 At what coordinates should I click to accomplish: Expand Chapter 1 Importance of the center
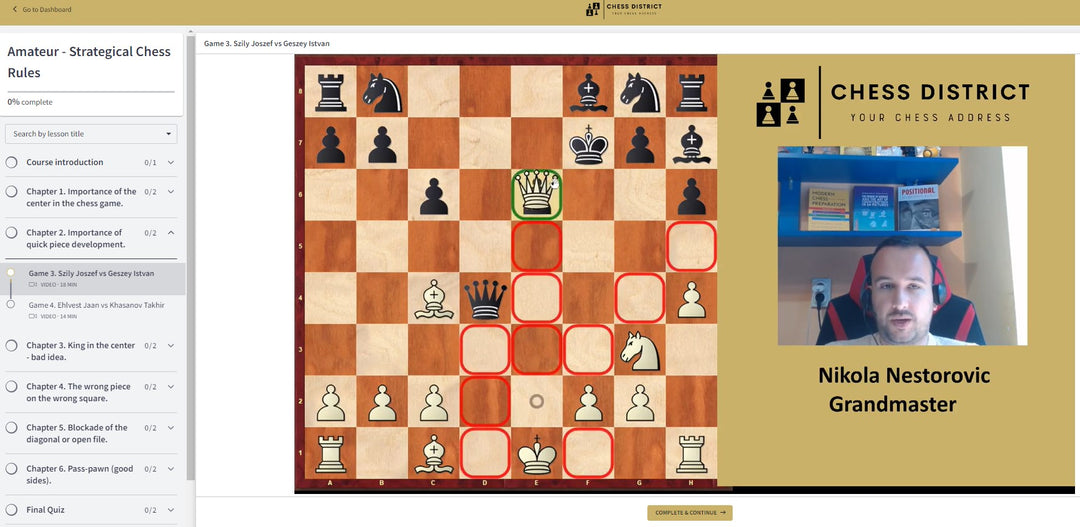[171, 191]
